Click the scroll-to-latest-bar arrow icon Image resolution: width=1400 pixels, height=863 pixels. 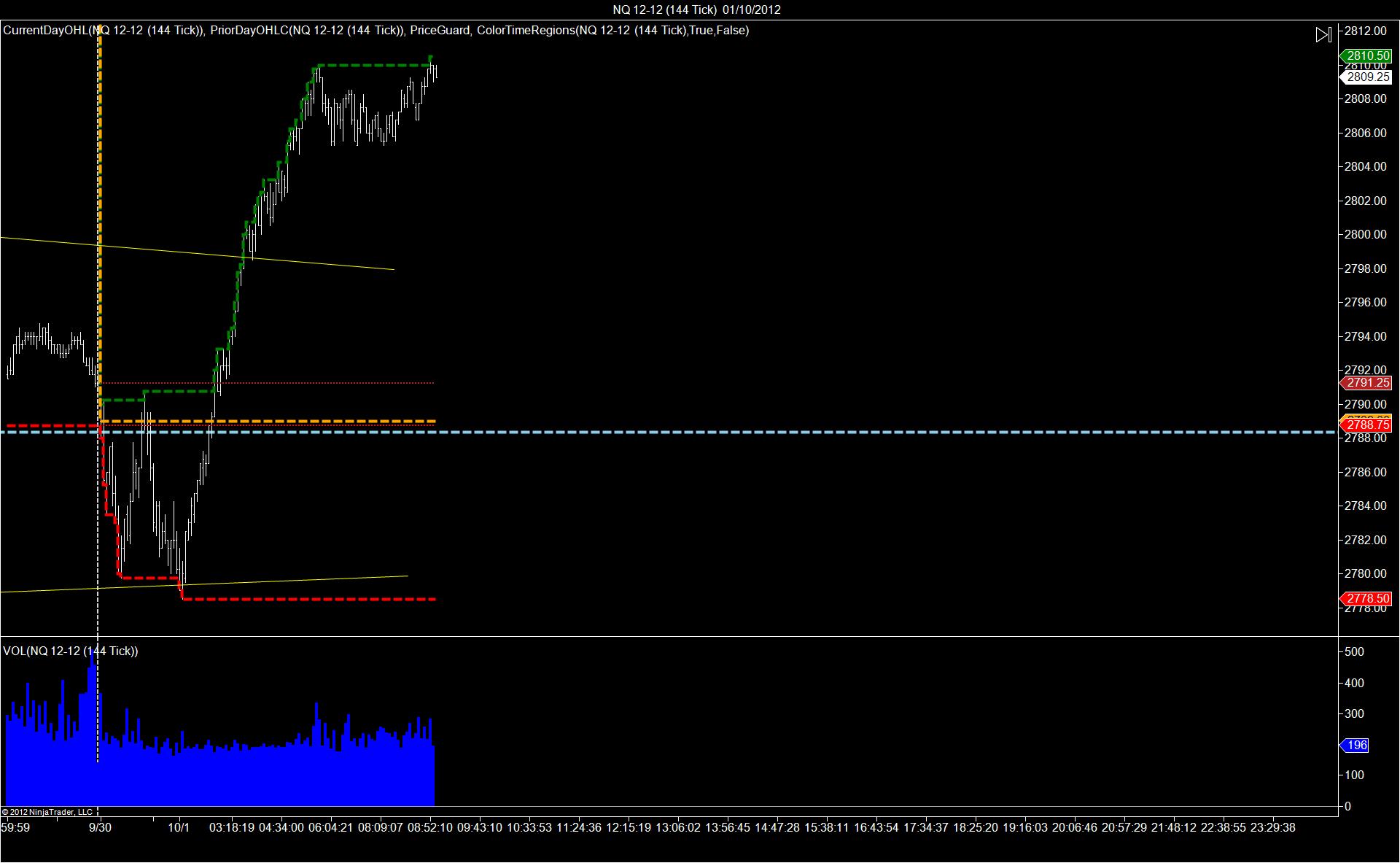[x=1323, y=34]
